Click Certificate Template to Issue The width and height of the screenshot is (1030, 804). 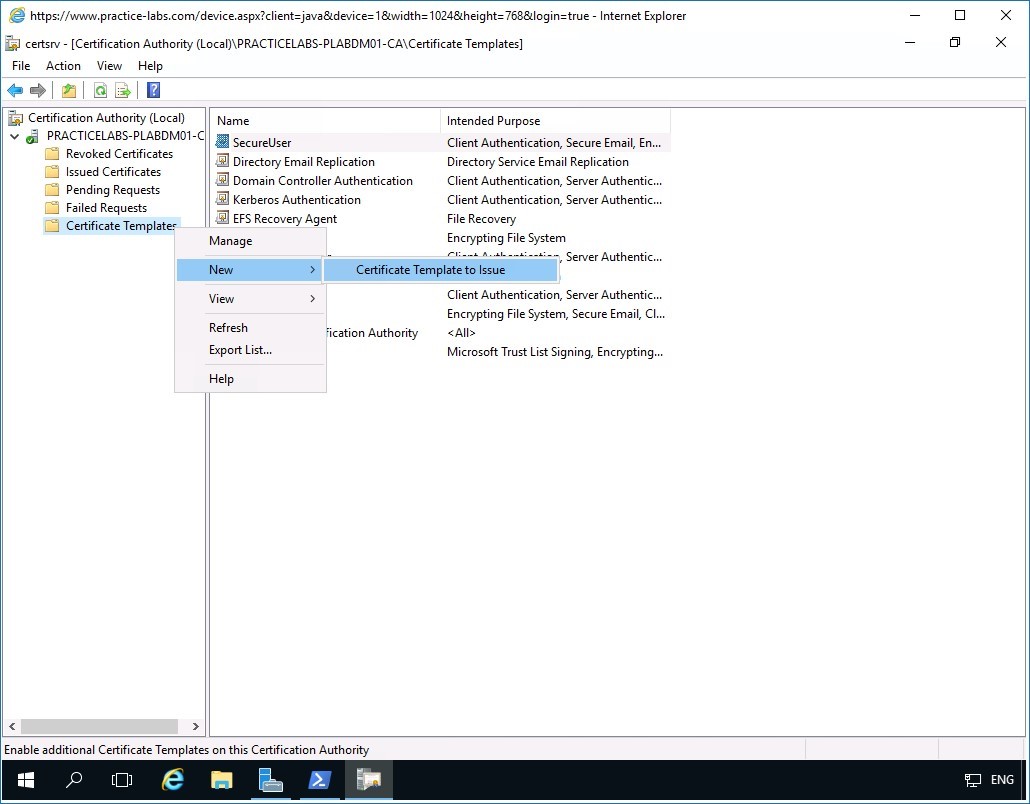(430, 269)
